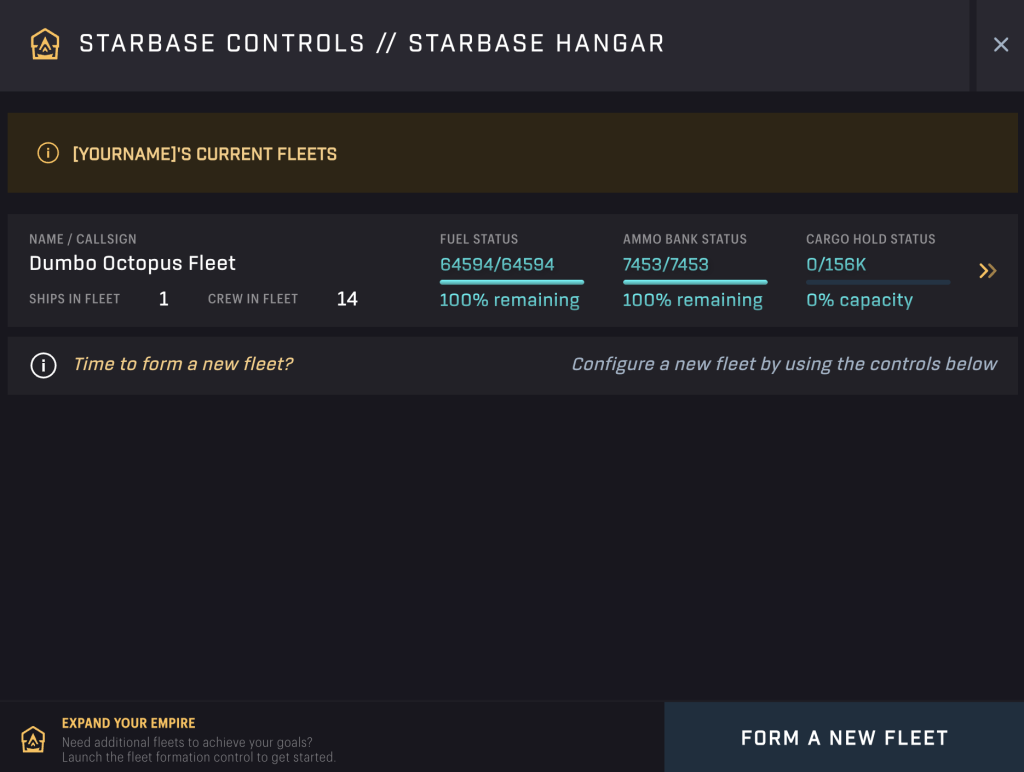Click the Starbase Controls emblem icon

click(x=45, y=44)
